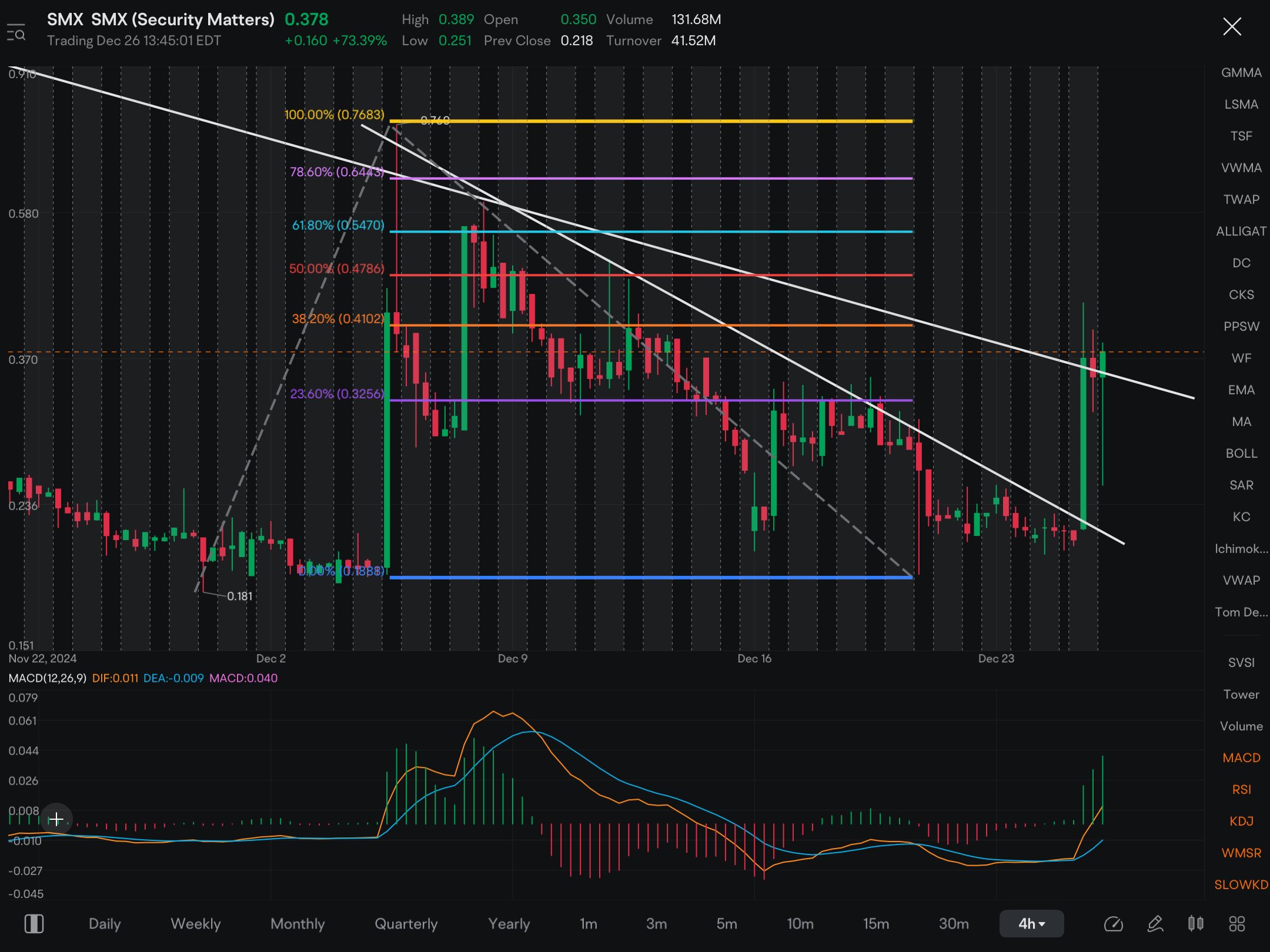Select the 3m interval
This screenshot has width=1270, height=952.
(x=657, y=924)
